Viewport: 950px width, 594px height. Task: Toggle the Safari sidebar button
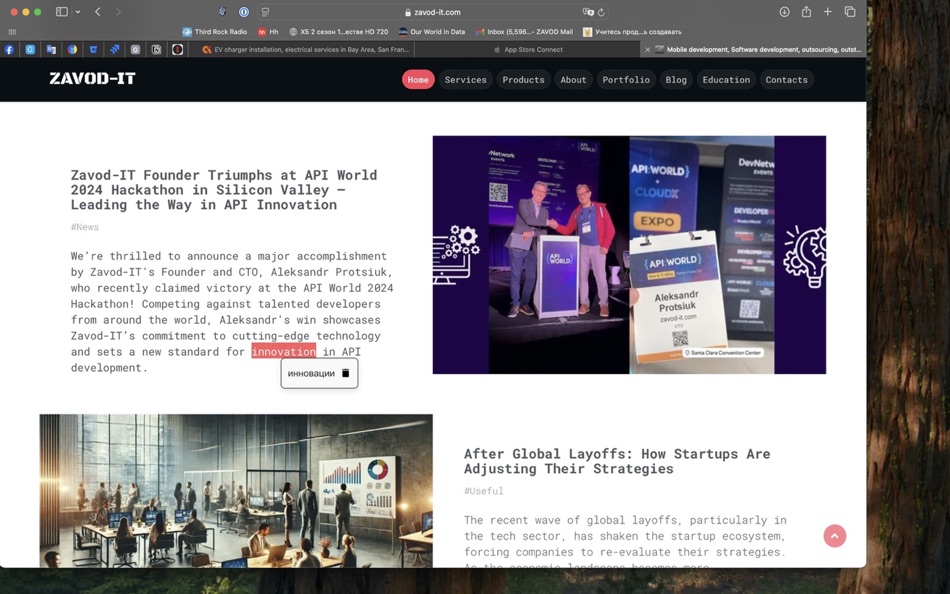(61, 12)
